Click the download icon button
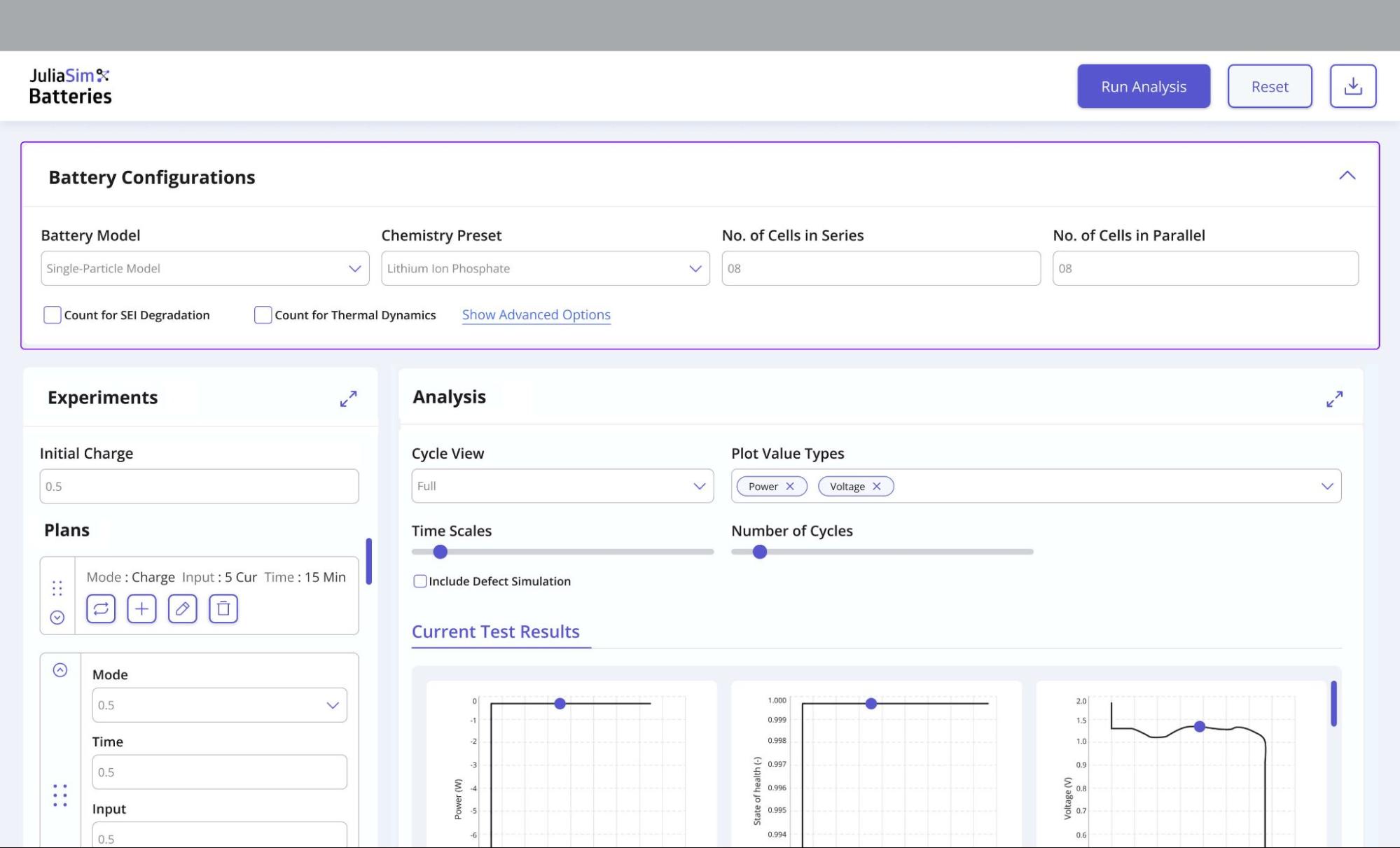The image size is (1400, 848). coord(1352,86)
